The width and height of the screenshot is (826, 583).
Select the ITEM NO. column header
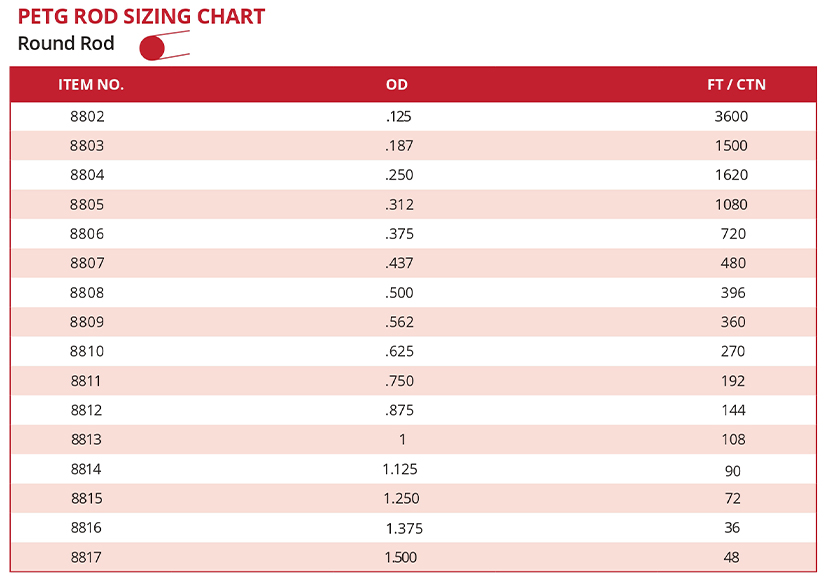[x=91, y=85]
